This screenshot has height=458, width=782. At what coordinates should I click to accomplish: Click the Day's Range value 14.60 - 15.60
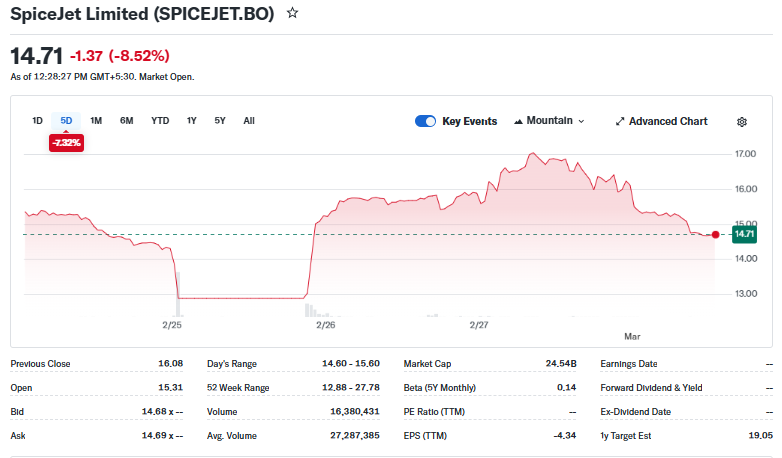pos(351,363)
